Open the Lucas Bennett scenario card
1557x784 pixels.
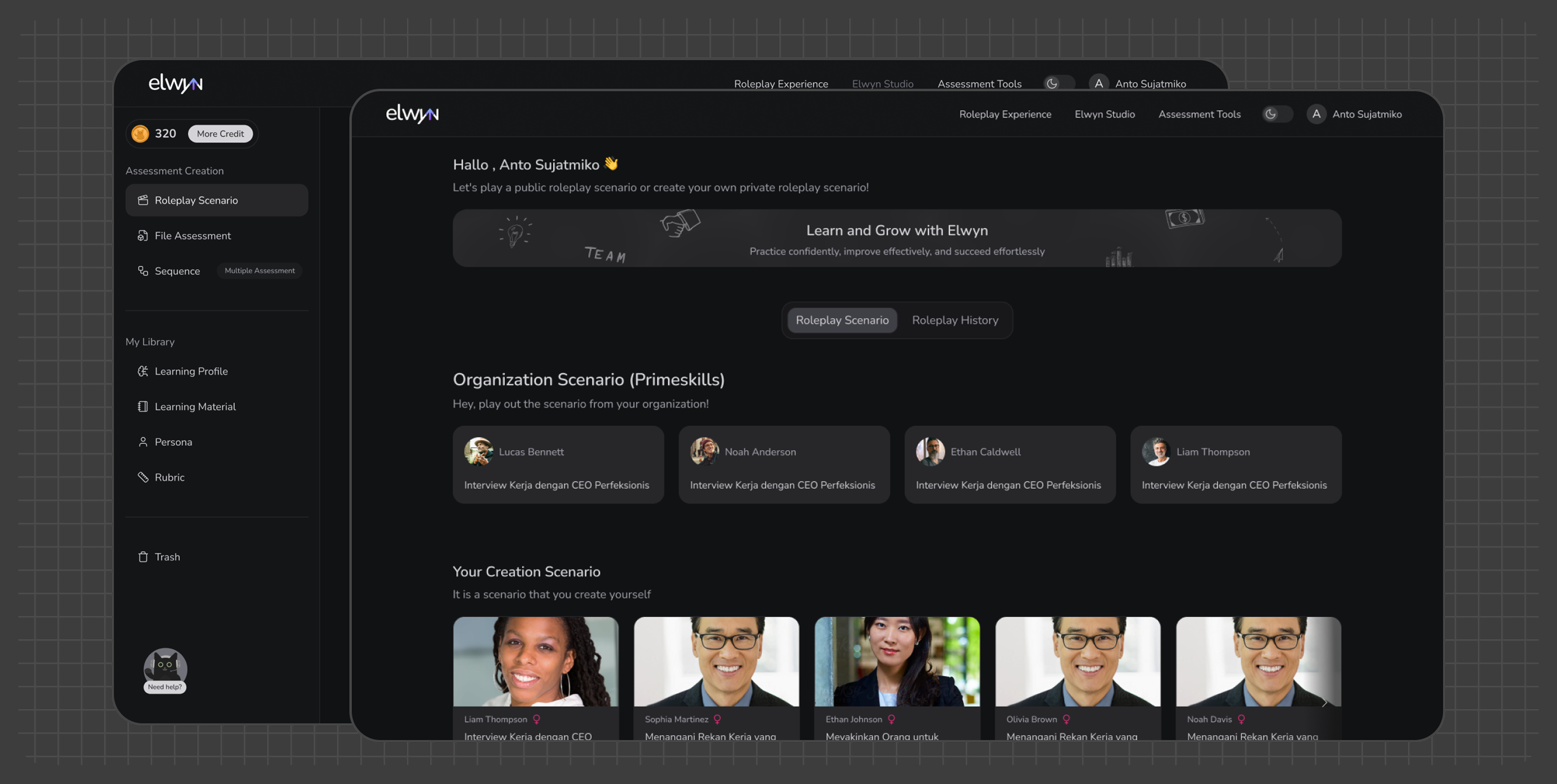point(558,465)
